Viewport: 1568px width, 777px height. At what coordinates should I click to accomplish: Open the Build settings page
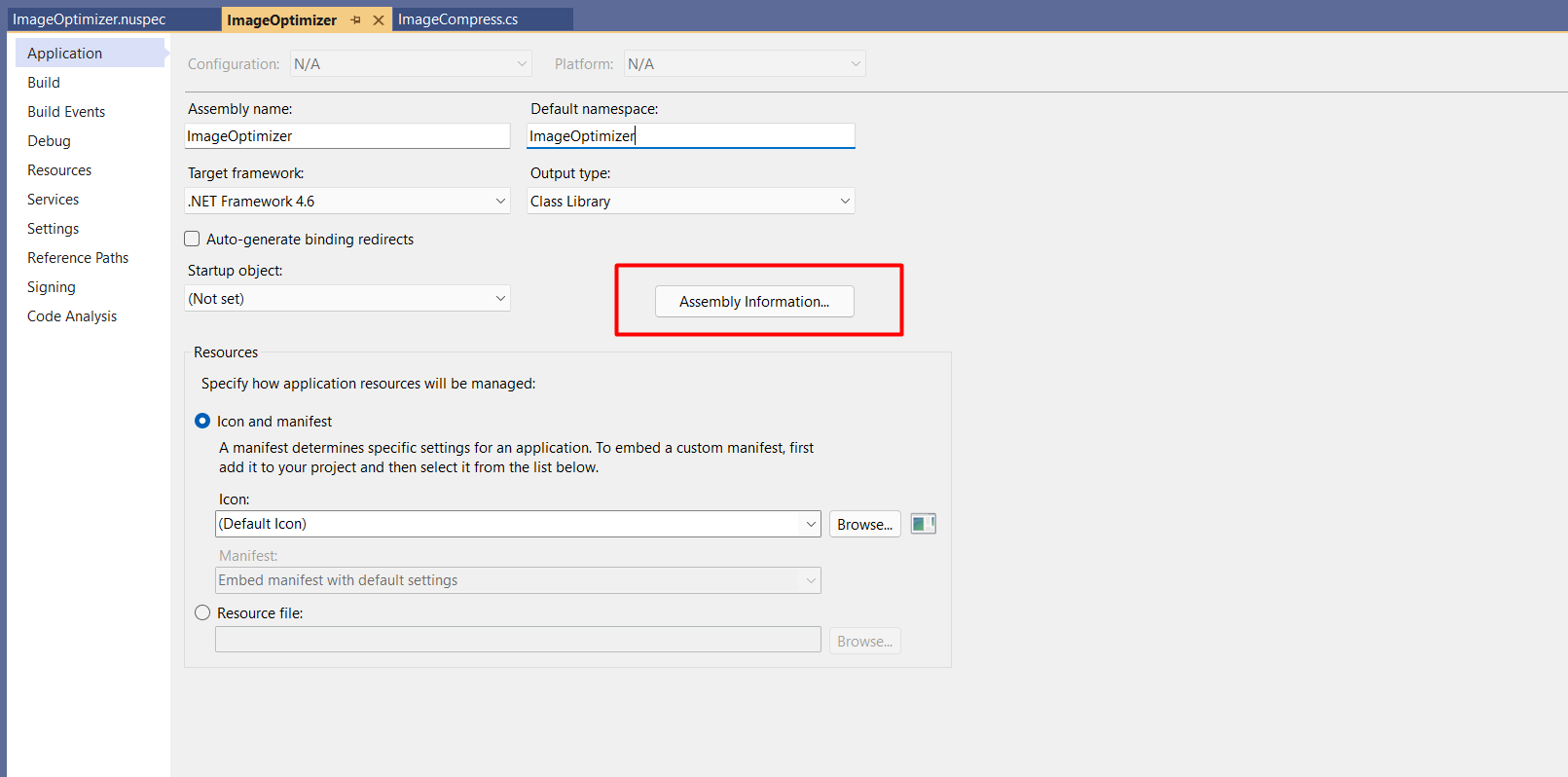click(44, 83)
